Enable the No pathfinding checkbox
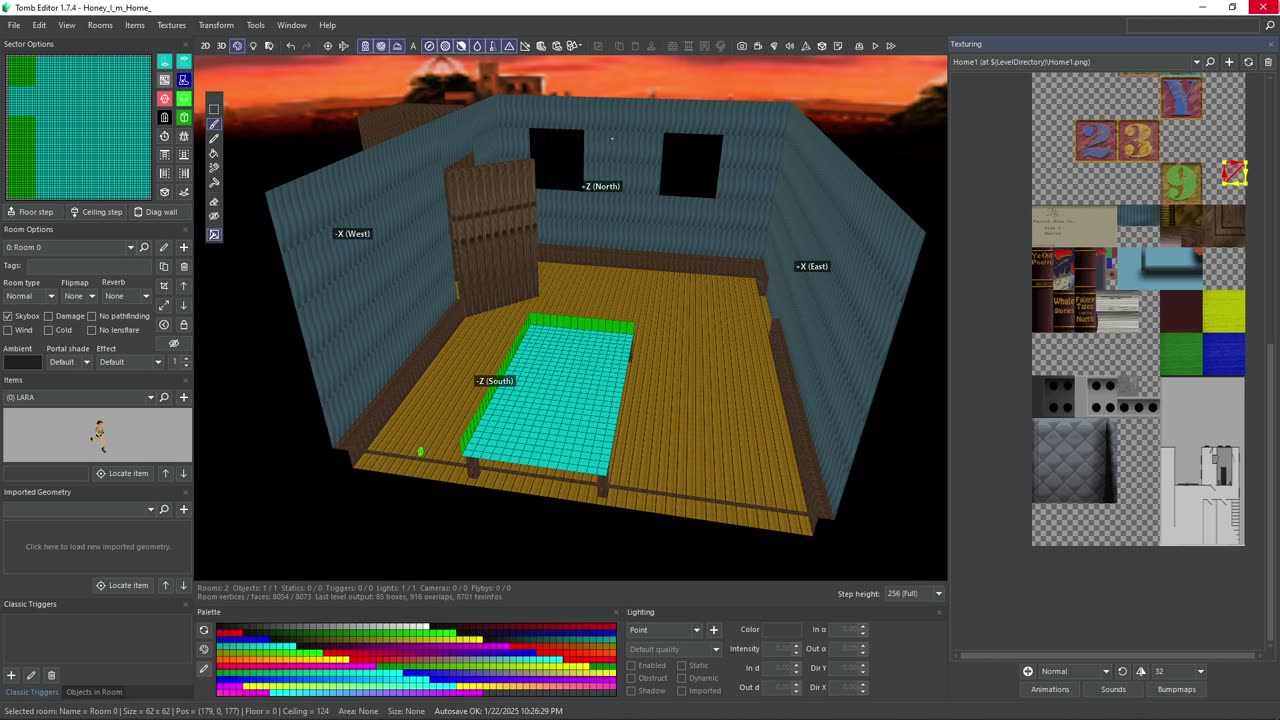1280x720 pixels. [x=91, y=316]
